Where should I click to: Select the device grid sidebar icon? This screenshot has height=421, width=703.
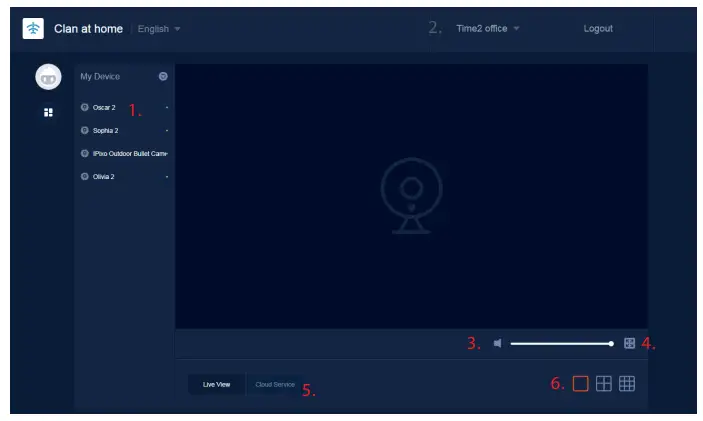pos(48,112)
